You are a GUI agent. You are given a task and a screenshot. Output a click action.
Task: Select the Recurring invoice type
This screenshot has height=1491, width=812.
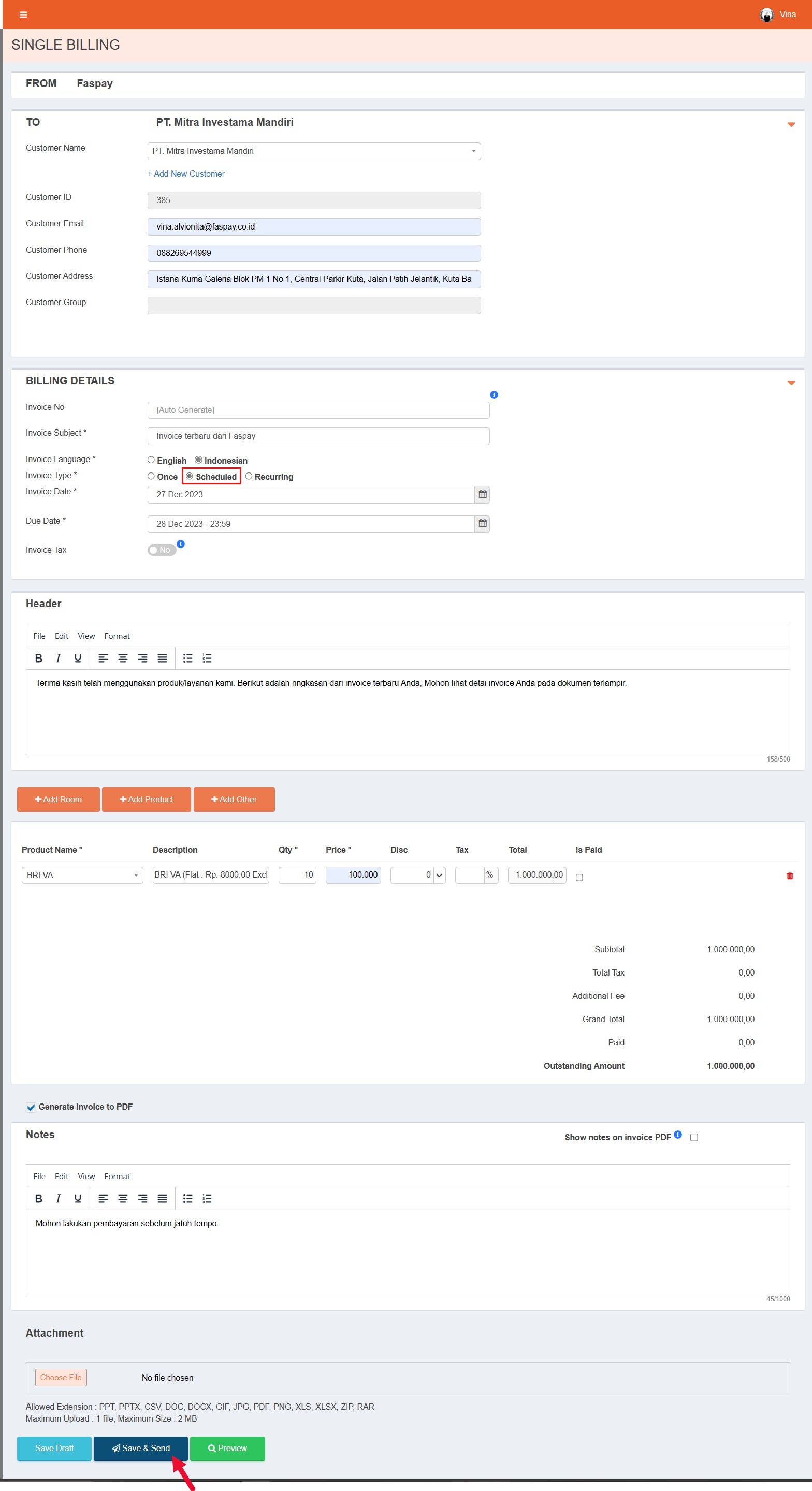[x=249, y=476]
